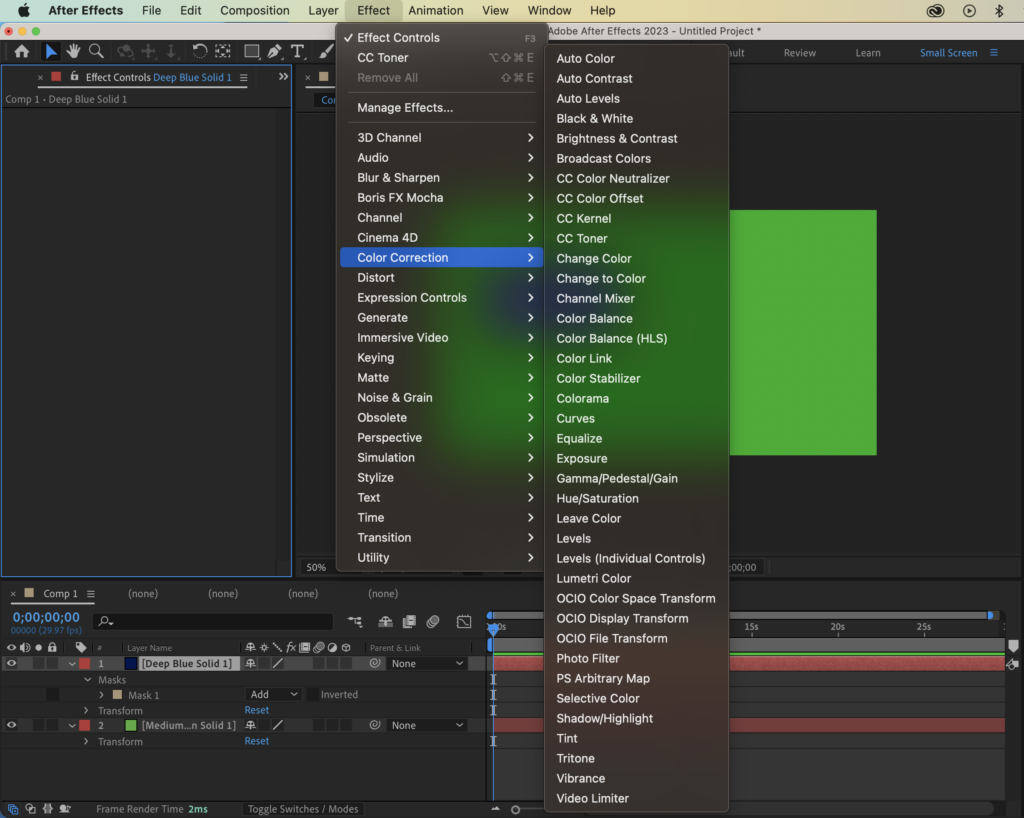Collapse the Masks group under Deep Blue Solid 1

(88, 680)
